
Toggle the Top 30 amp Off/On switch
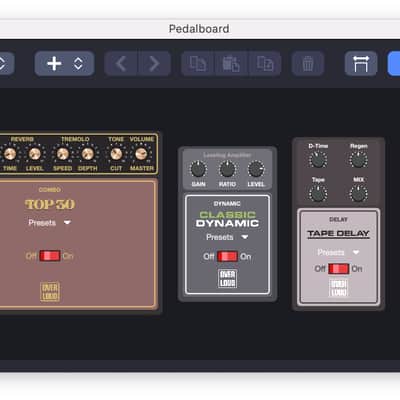point(50,256)
